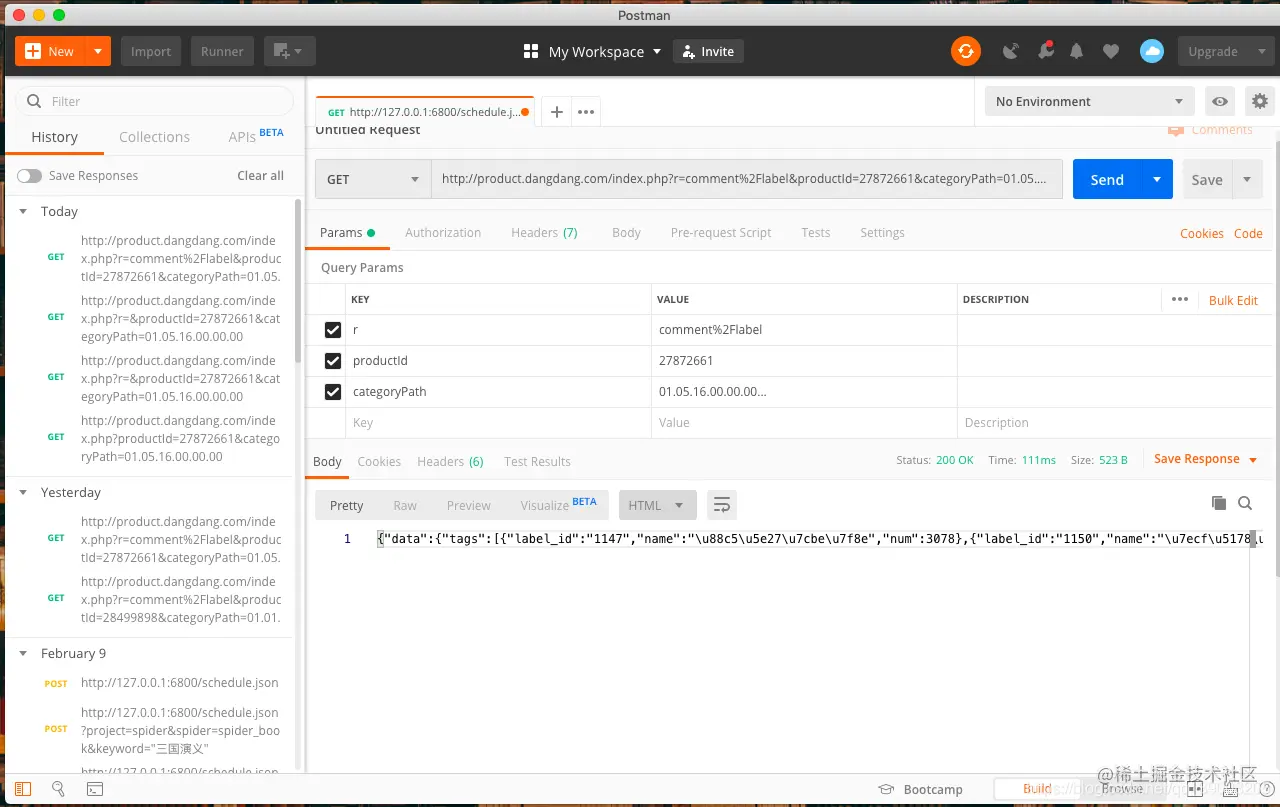The width and height of the screenshot is (1280, 807).
Task: Open the Pre-request Script tab
Action: pos(721,232)
